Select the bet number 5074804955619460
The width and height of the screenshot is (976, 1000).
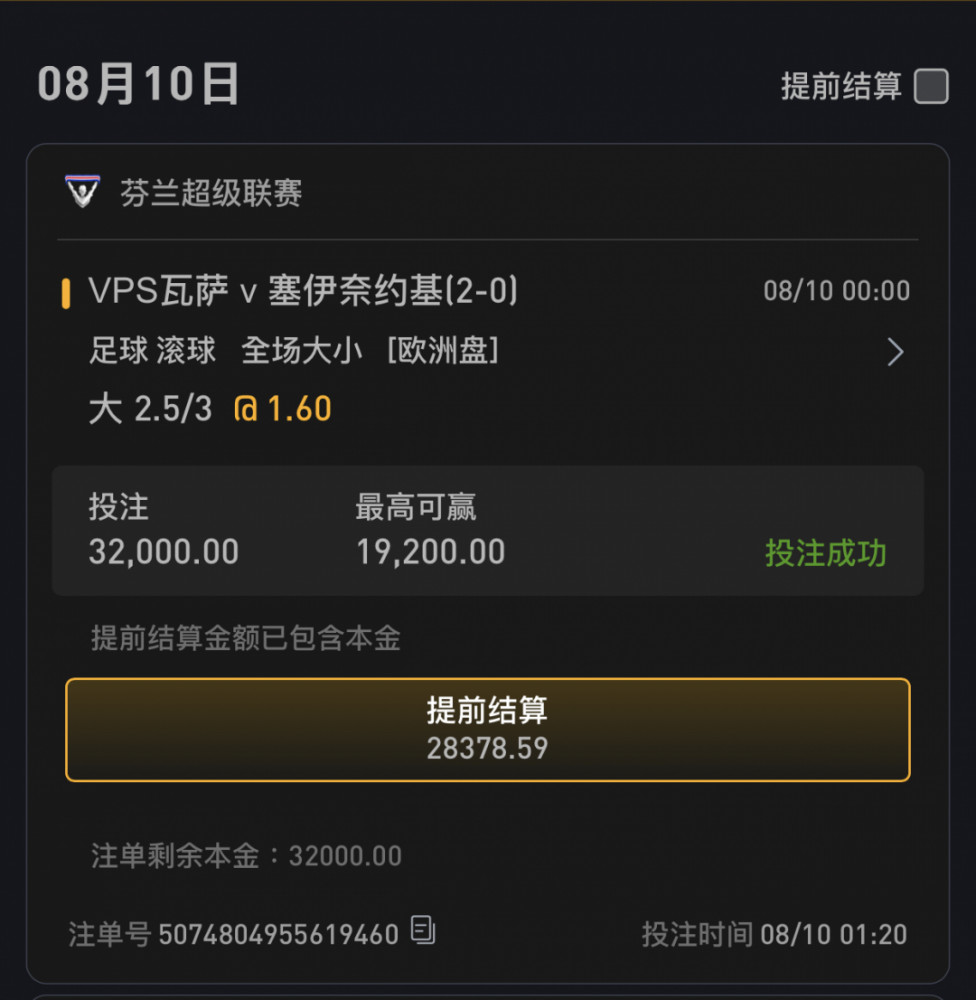(x=279, y=934)
